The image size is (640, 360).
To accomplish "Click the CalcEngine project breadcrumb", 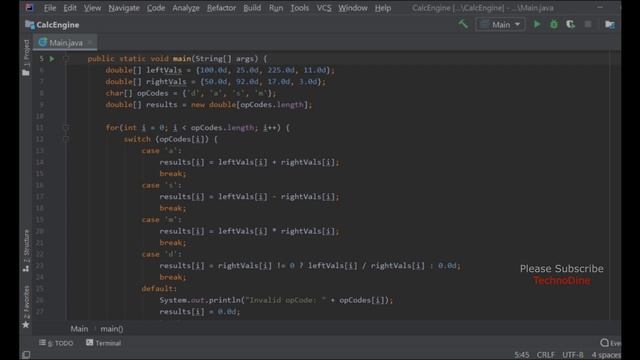I will (58, 25).
